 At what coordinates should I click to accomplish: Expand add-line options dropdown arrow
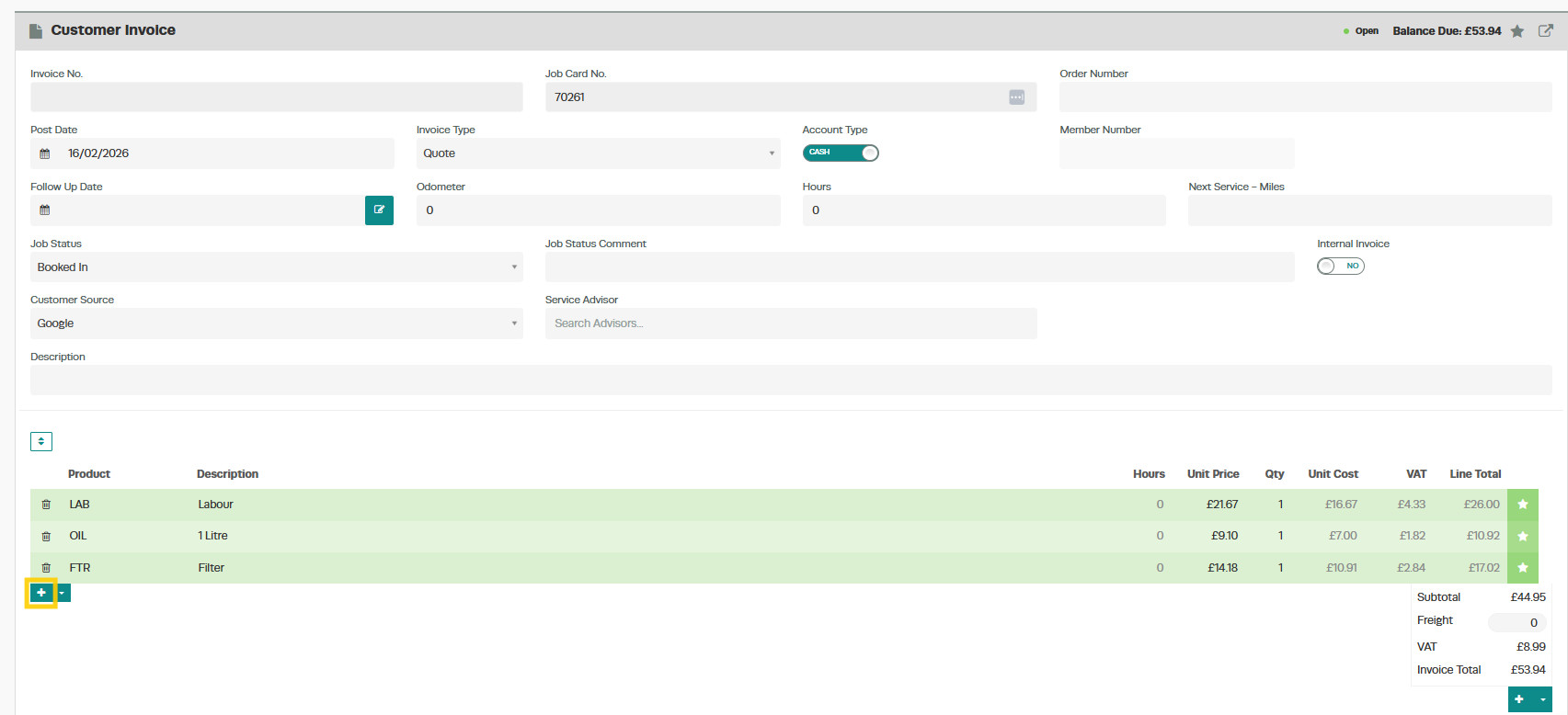pos(63,593)
